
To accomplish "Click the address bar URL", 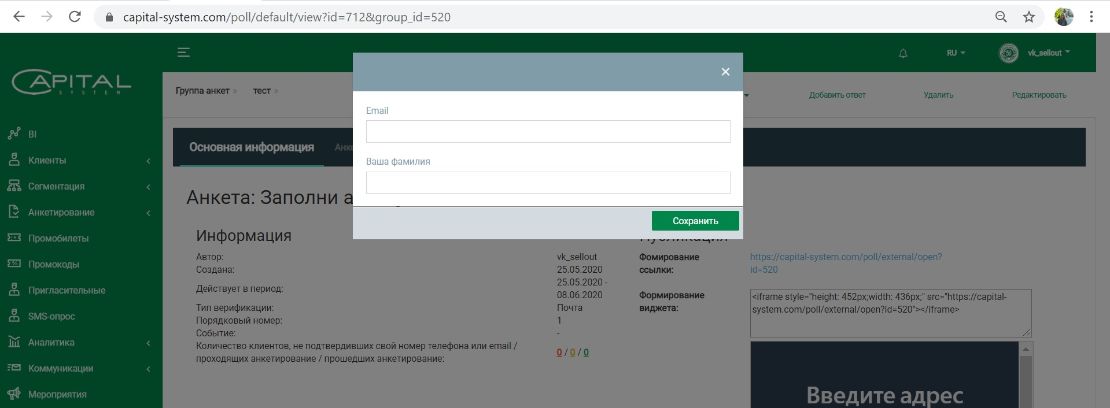I will 287,17.
